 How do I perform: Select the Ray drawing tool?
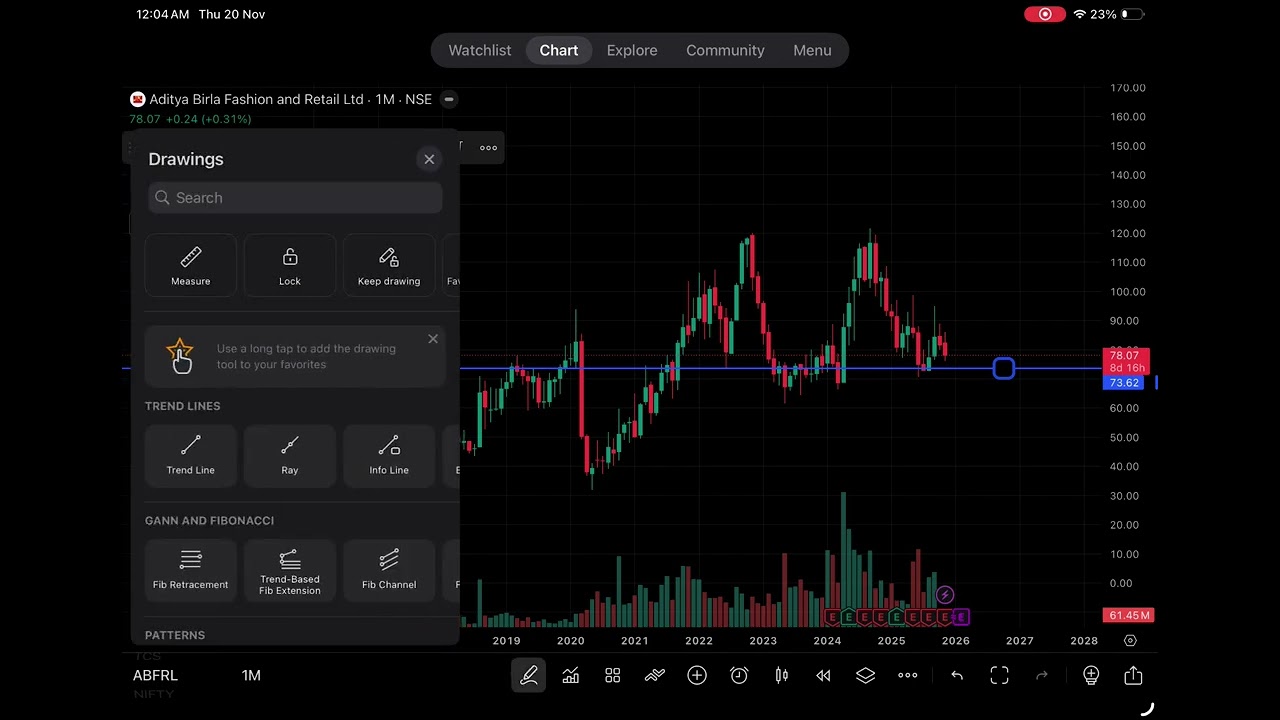coord(290,455)
